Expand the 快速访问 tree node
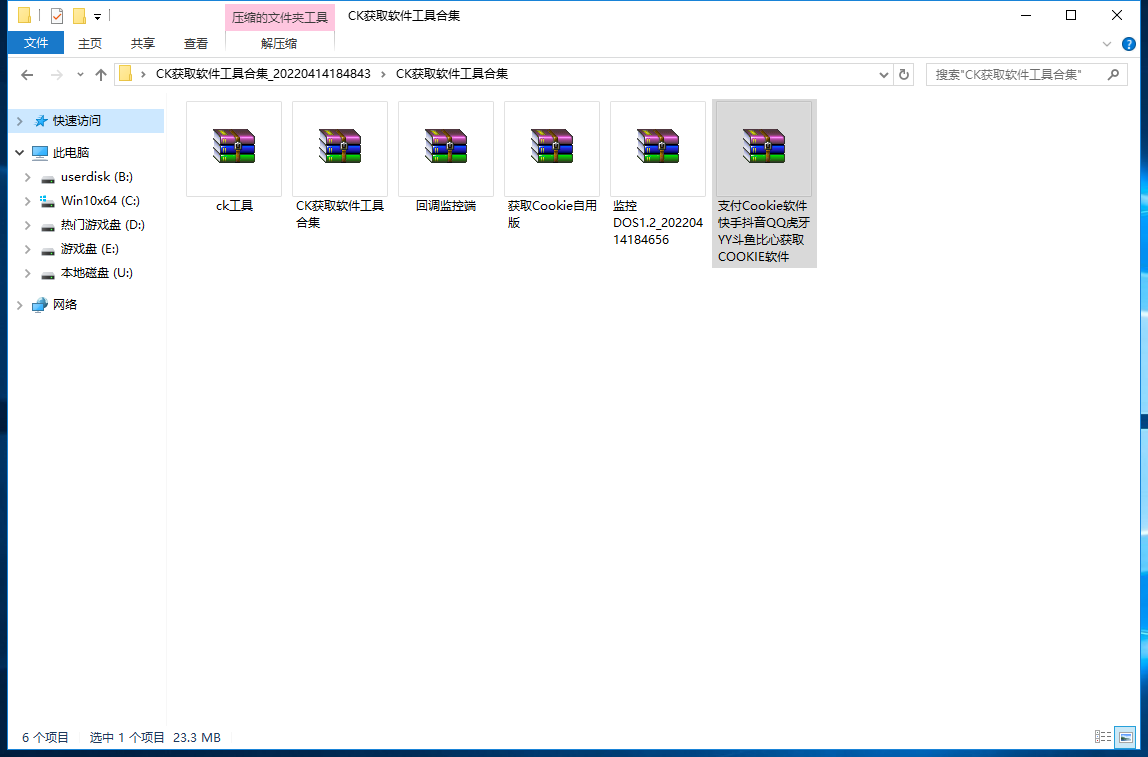The image size is (1148, 757). coord(20,121)
